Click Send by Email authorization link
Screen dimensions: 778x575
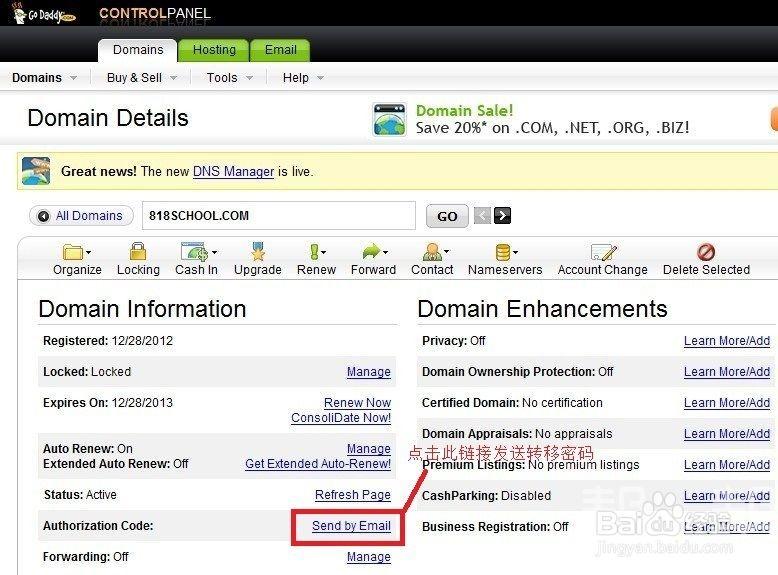(351, 526)
